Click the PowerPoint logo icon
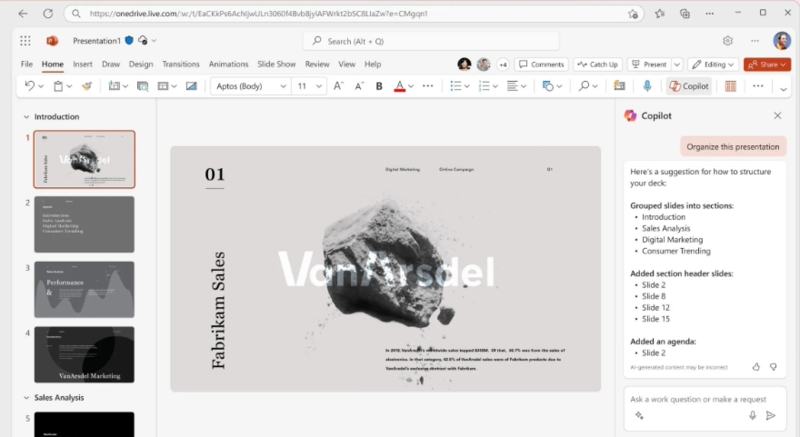 (52, 41)
